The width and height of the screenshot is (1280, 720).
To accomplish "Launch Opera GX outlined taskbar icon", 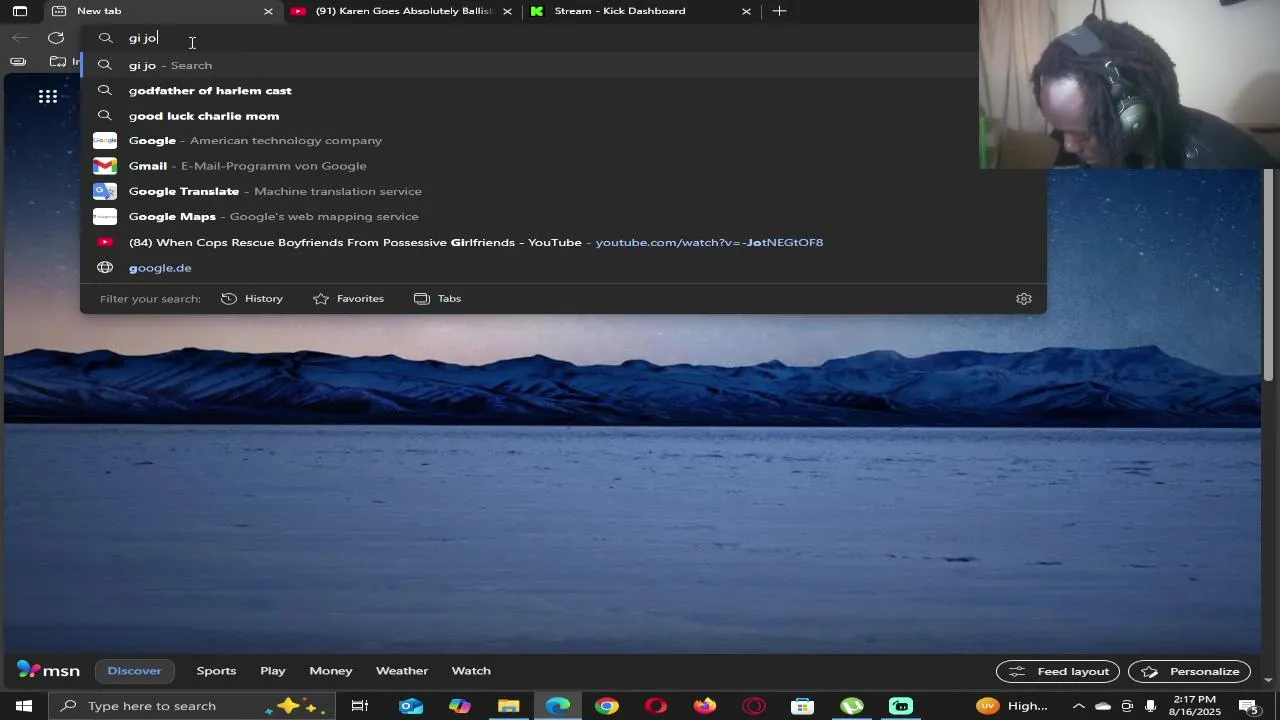I will [754, 706].
